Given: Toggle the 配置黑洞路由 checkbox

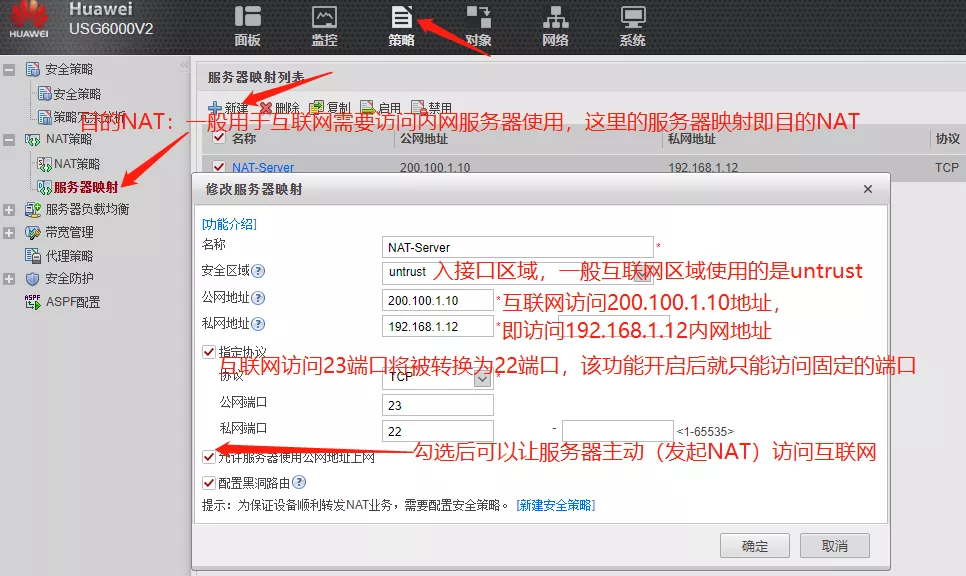Looking at the screenshot, I should (x=209, y=482).
